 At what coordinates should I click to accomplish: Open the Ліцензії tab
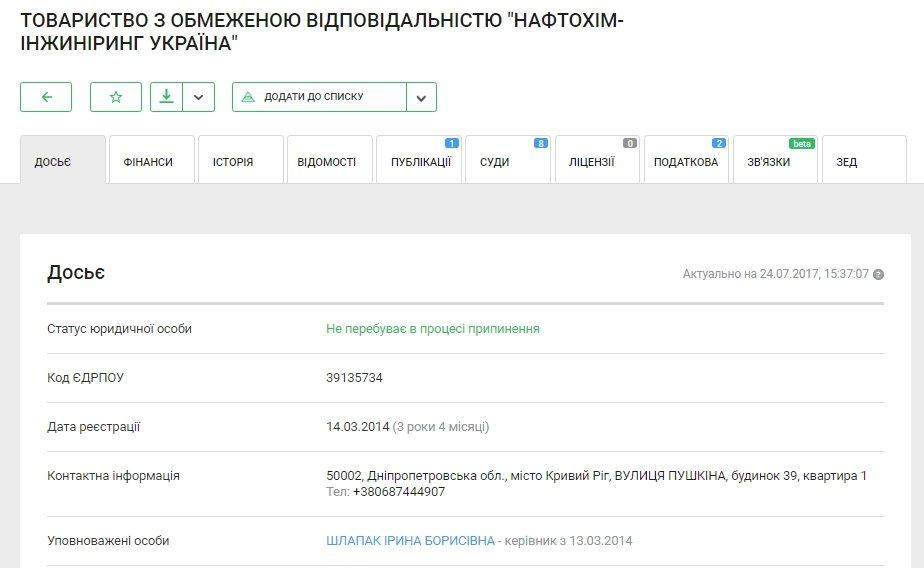point(598,160)
